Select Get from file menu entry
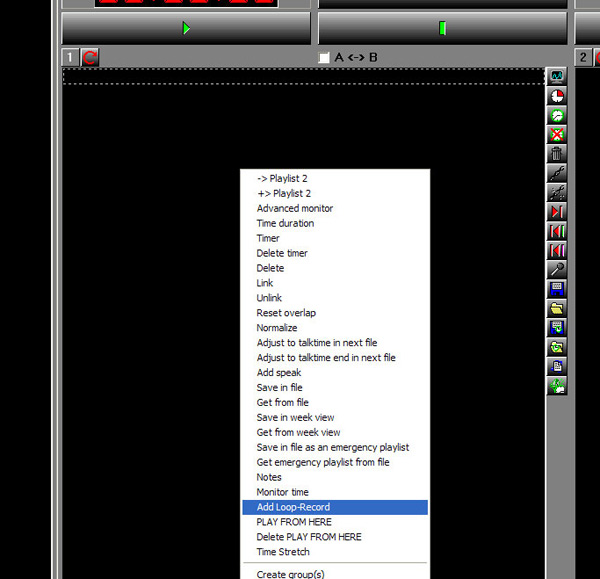The height and width of the screenshot is (579, 600). point(335,402)
